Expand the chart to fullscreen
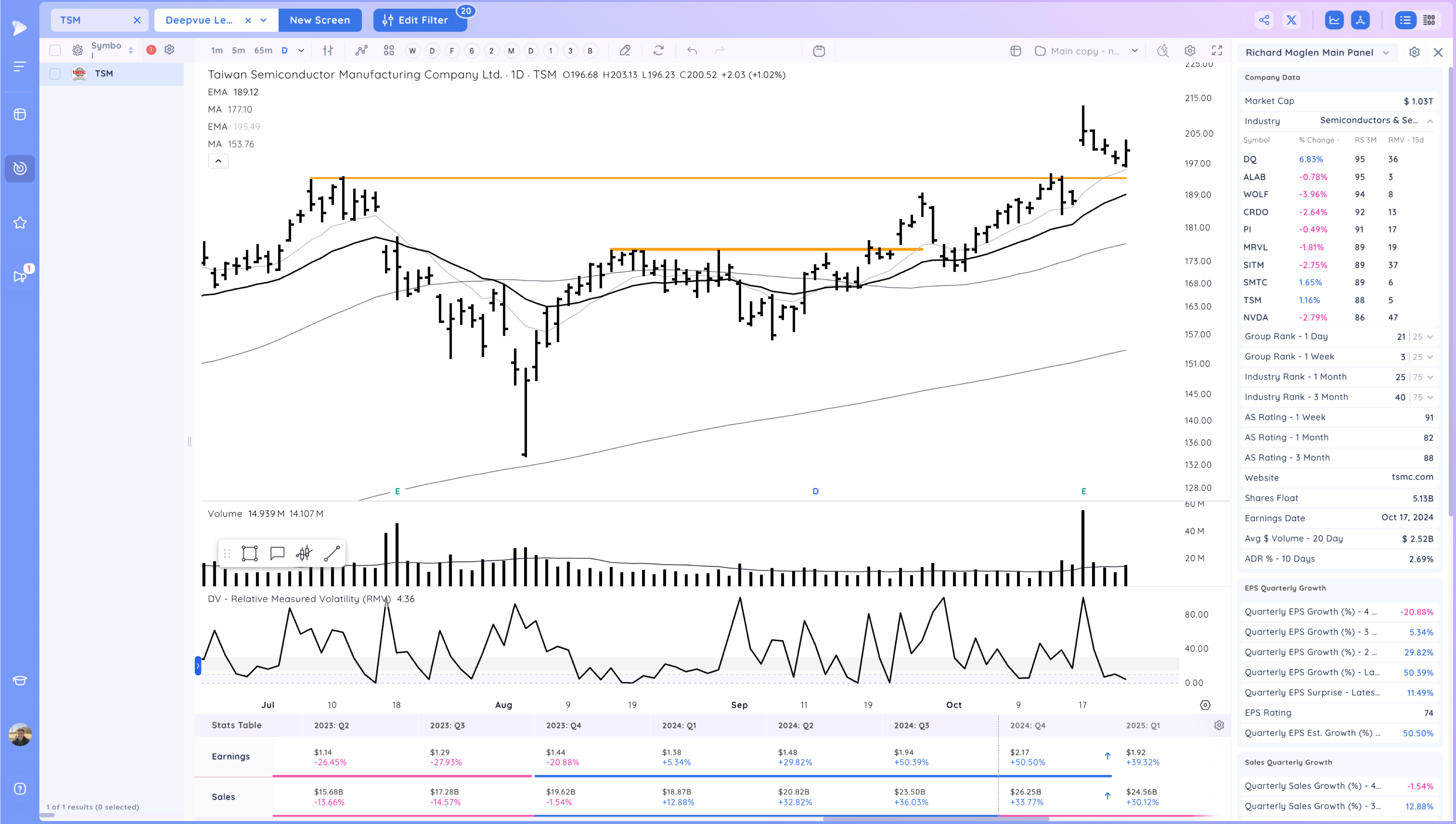 click(1217, 51)
